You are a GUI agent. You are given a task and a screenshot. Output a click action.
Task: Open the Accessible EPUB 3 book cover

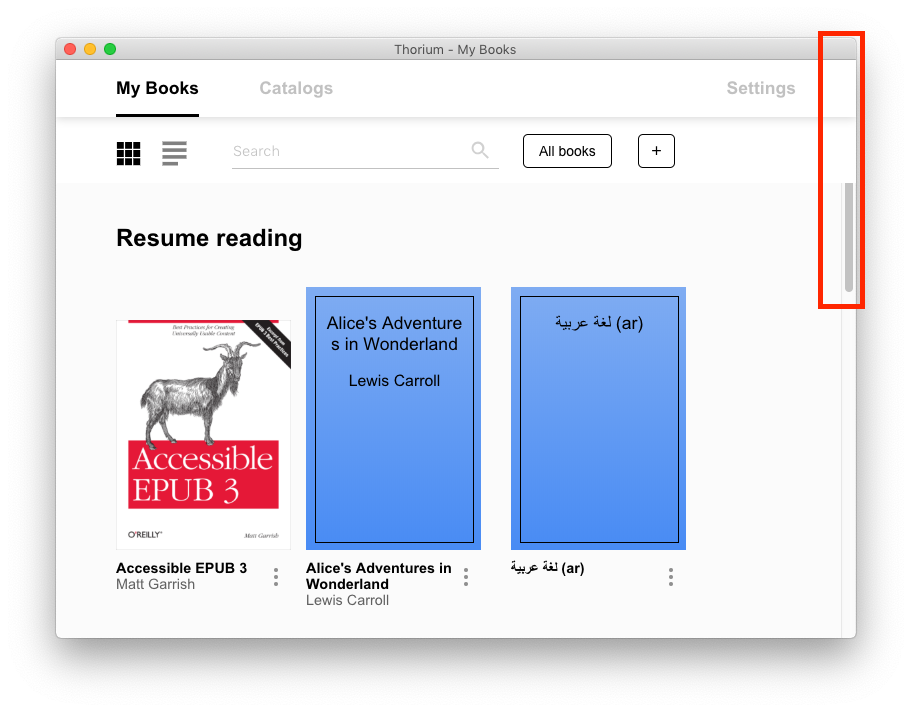coord(203,432)
